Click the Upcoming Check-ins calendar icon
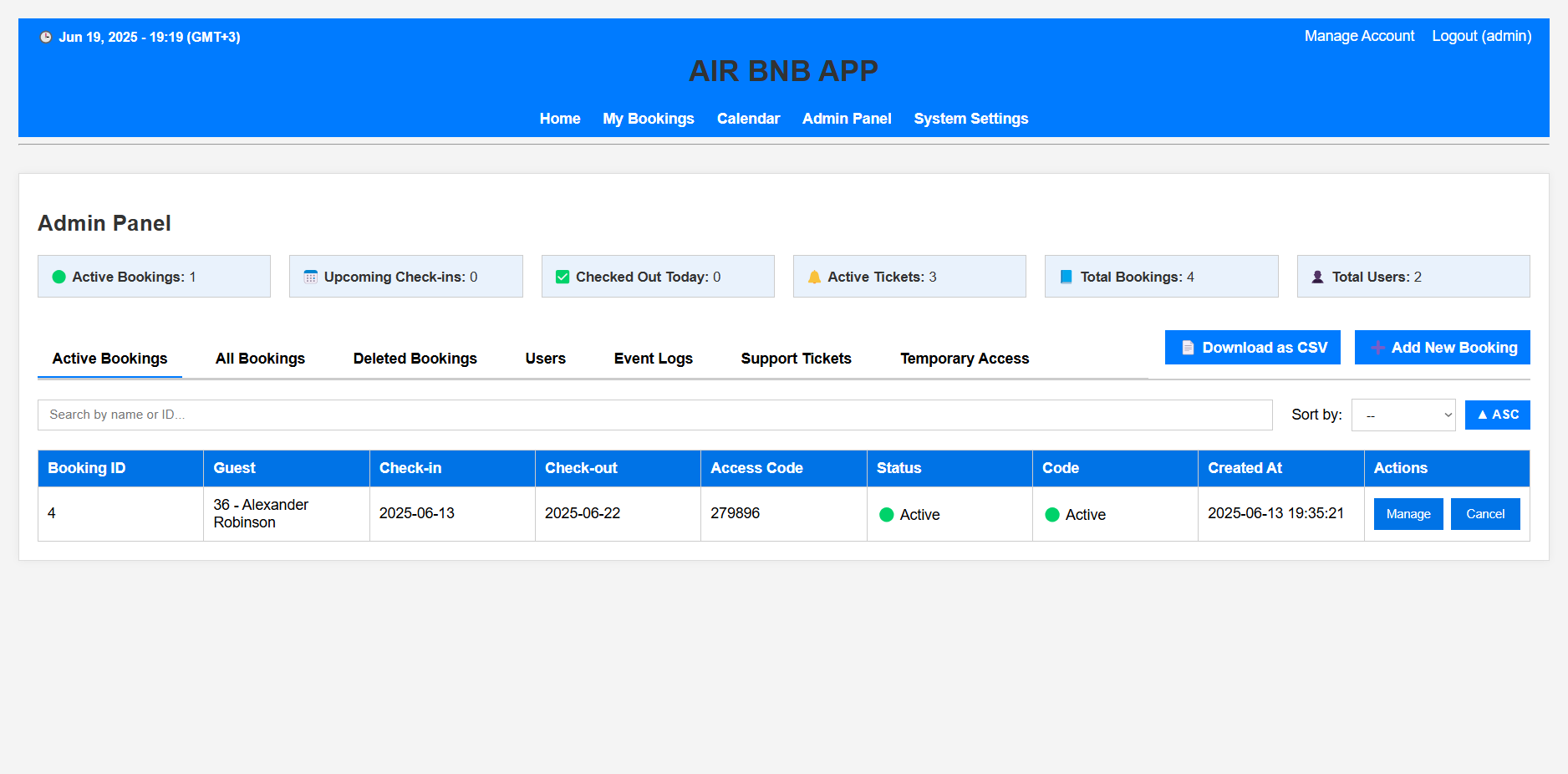The width and height of the screenshot is (1568, 774). click(310, 277)
